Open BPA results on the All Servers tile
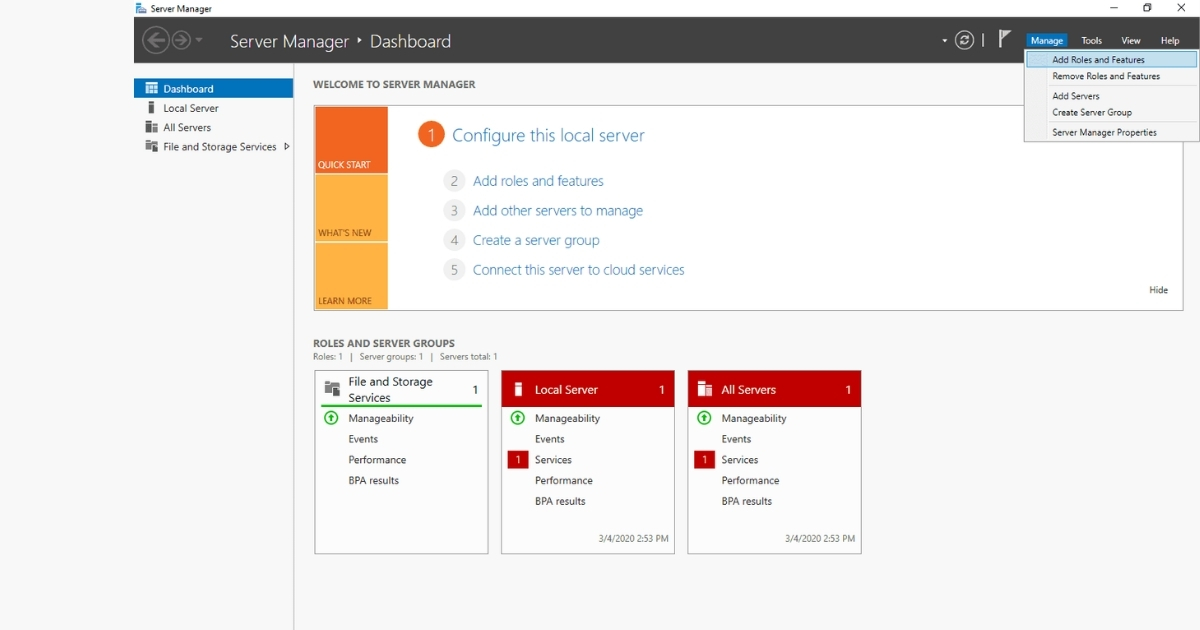Image resolution: width=1200 pixels, height=630 pixels. (x=747, y=501)
